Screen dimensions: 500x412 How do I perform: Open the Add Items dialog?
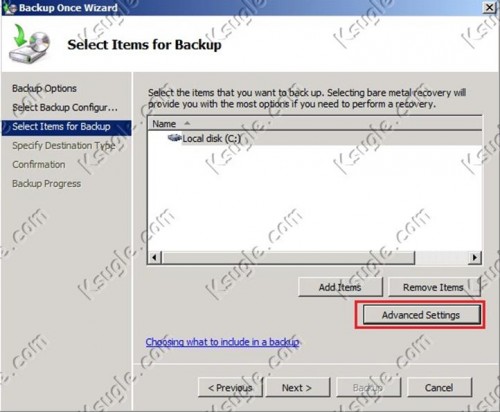click(x=340, y=287)
